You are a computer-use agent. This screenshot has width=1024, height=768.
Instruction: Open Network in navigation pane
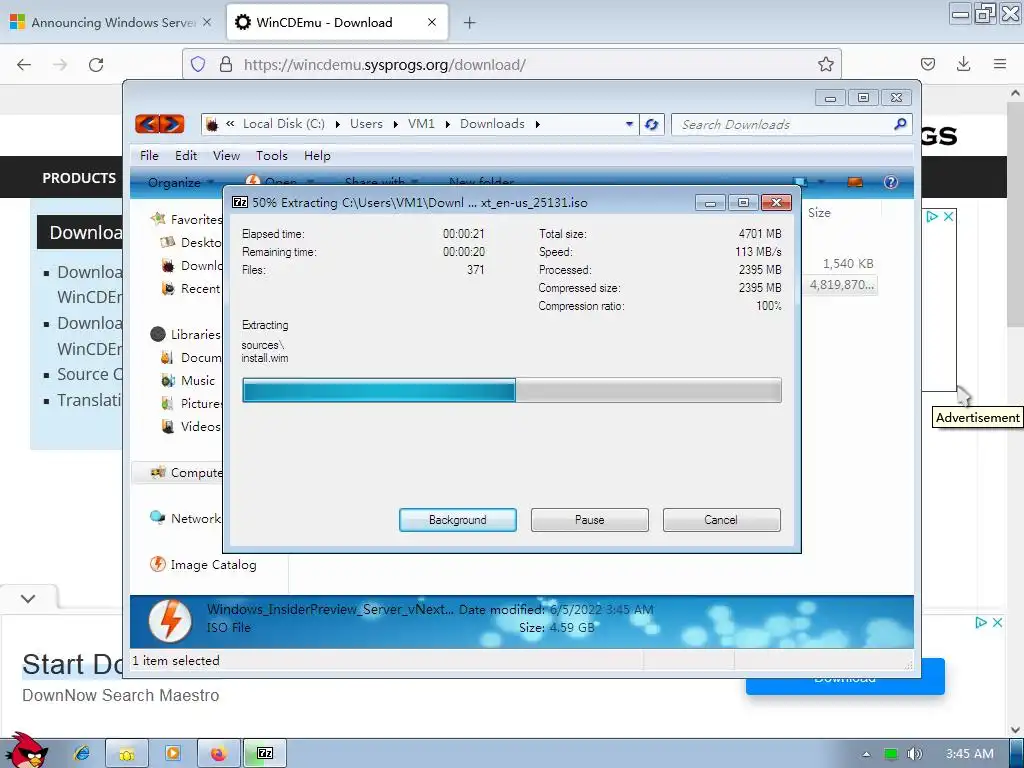pyautogui.click(x=196, y=519)
